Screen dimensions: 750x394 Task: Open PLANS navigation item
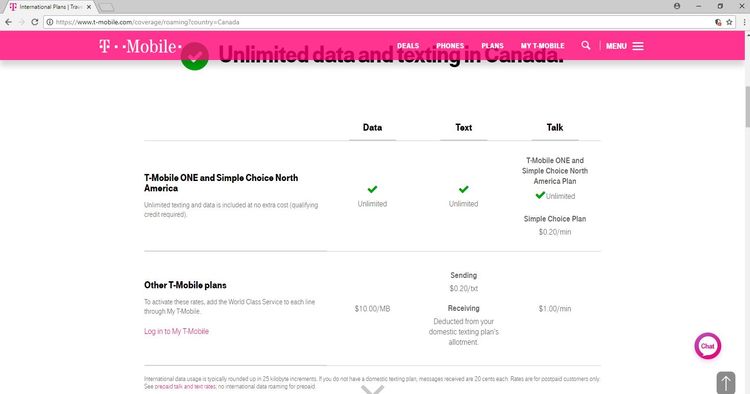point(492,46)
